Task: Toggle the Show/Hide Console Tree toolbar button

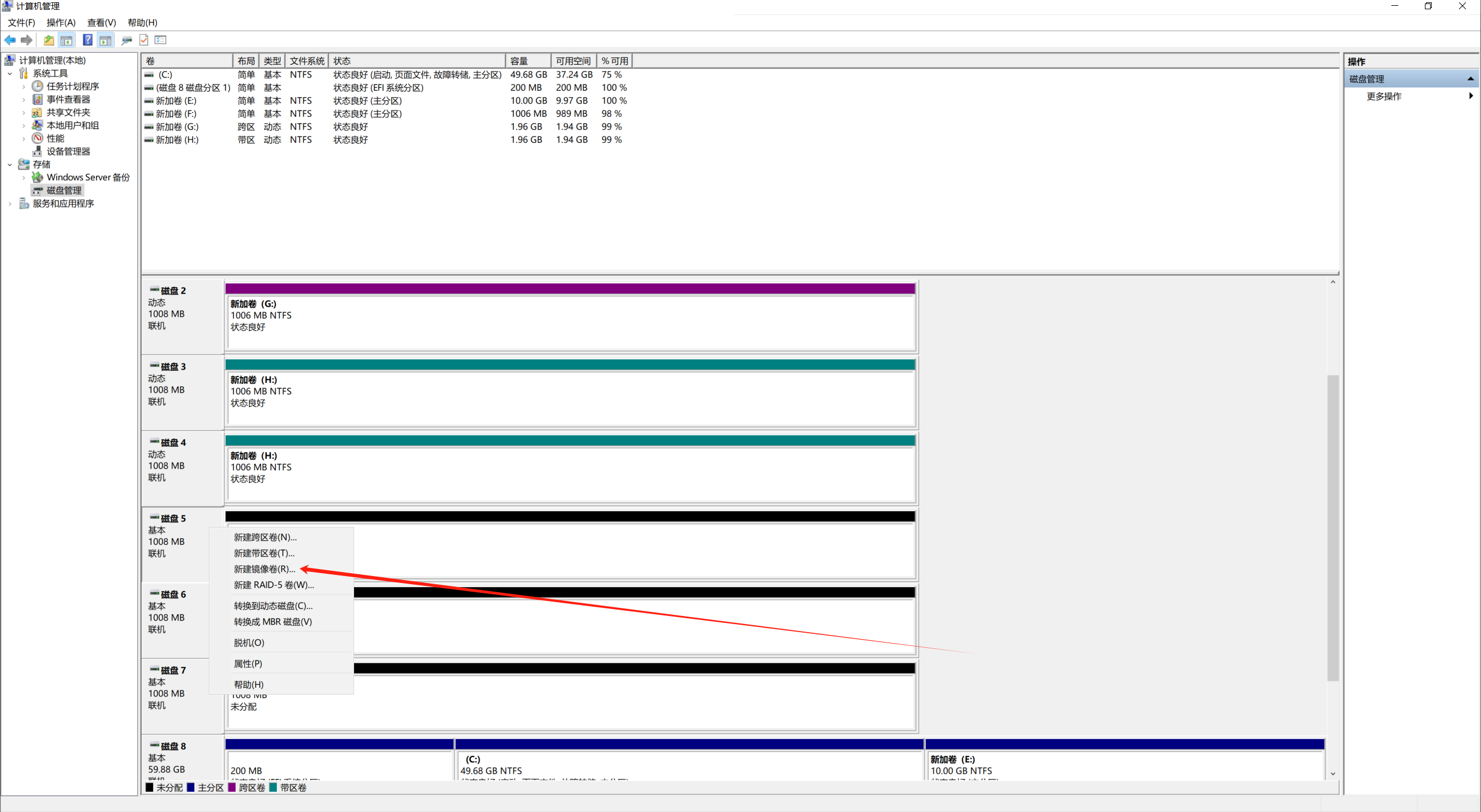Action: tap(67, 40)
